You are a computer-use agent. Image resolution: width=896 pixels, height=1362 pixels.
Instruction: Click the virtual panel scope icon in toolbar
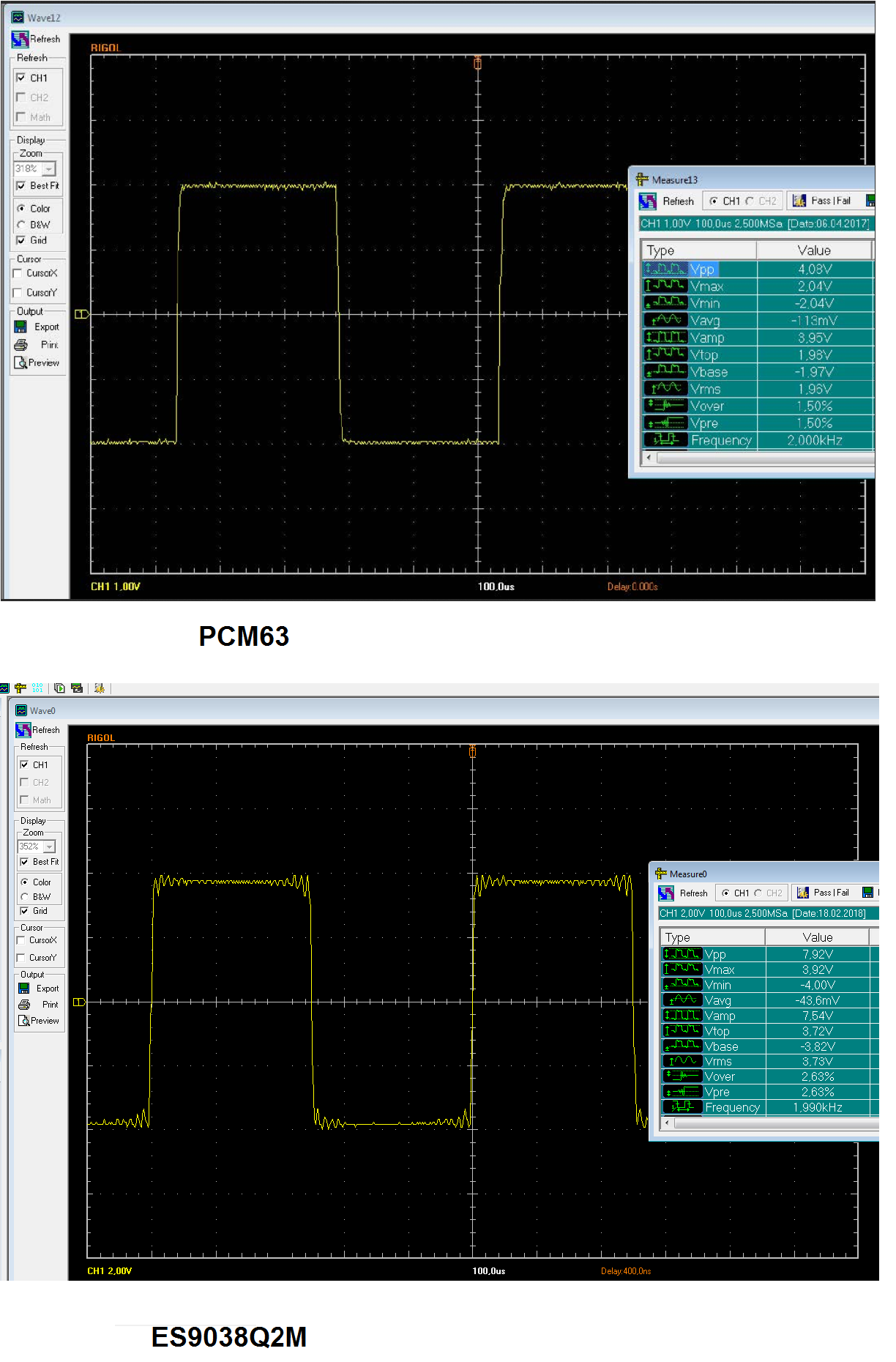77,688
